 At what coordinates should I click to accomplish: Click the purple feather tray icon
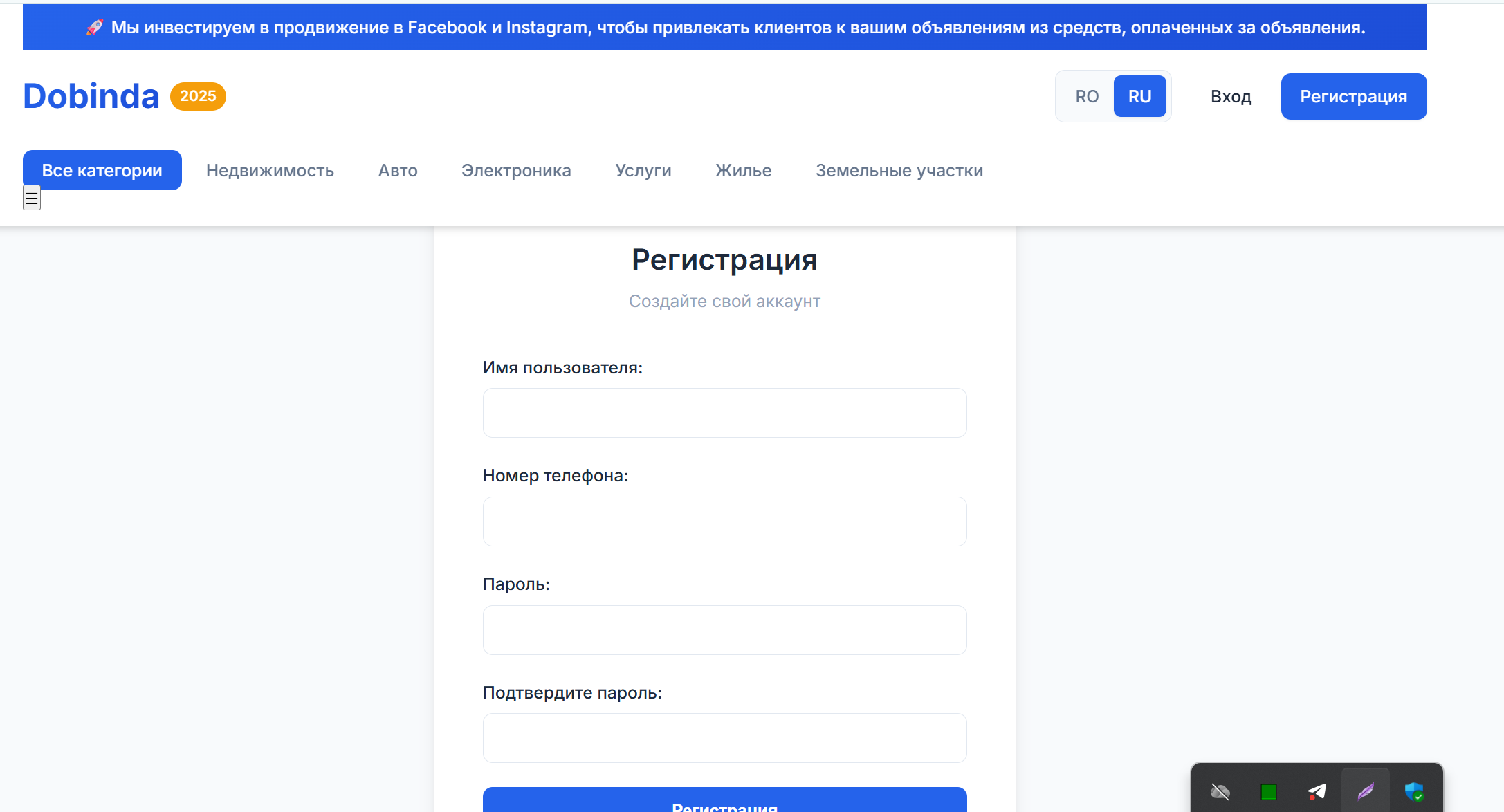1365,791
